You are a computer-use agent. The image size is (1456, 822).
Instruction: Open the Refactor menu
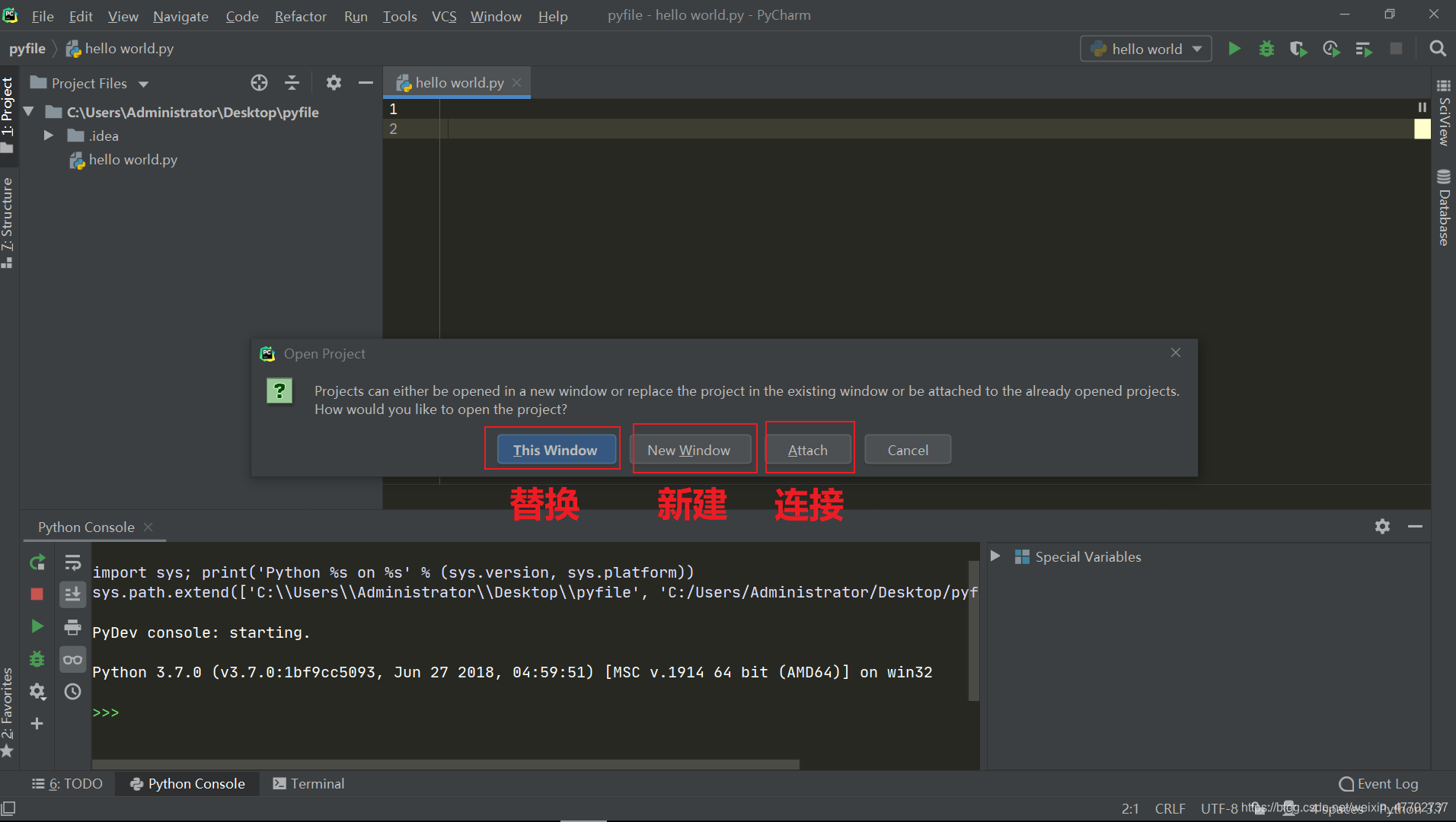(300, 16)
